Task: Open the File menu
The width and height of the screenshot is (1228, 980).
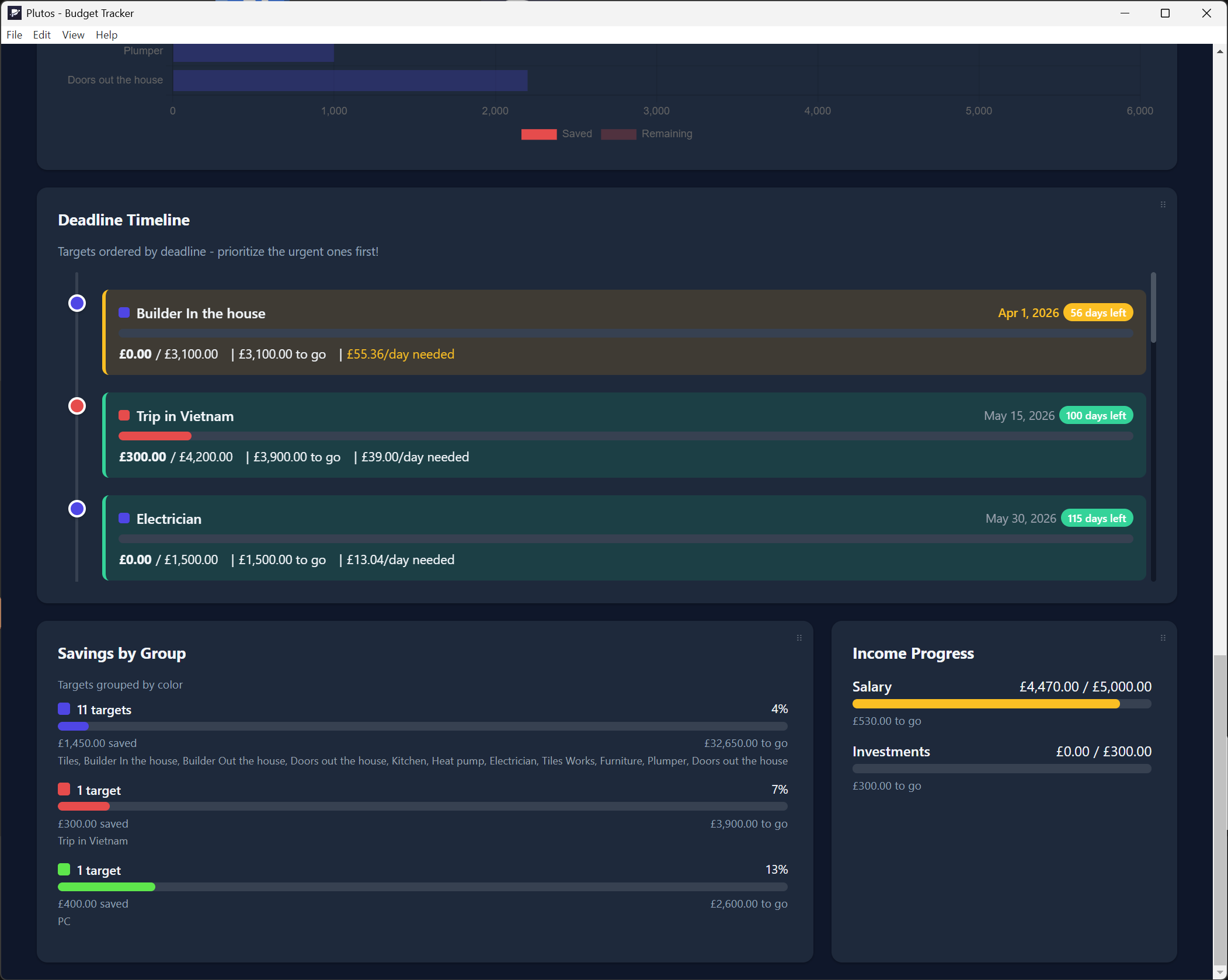Action: (14, 35)
